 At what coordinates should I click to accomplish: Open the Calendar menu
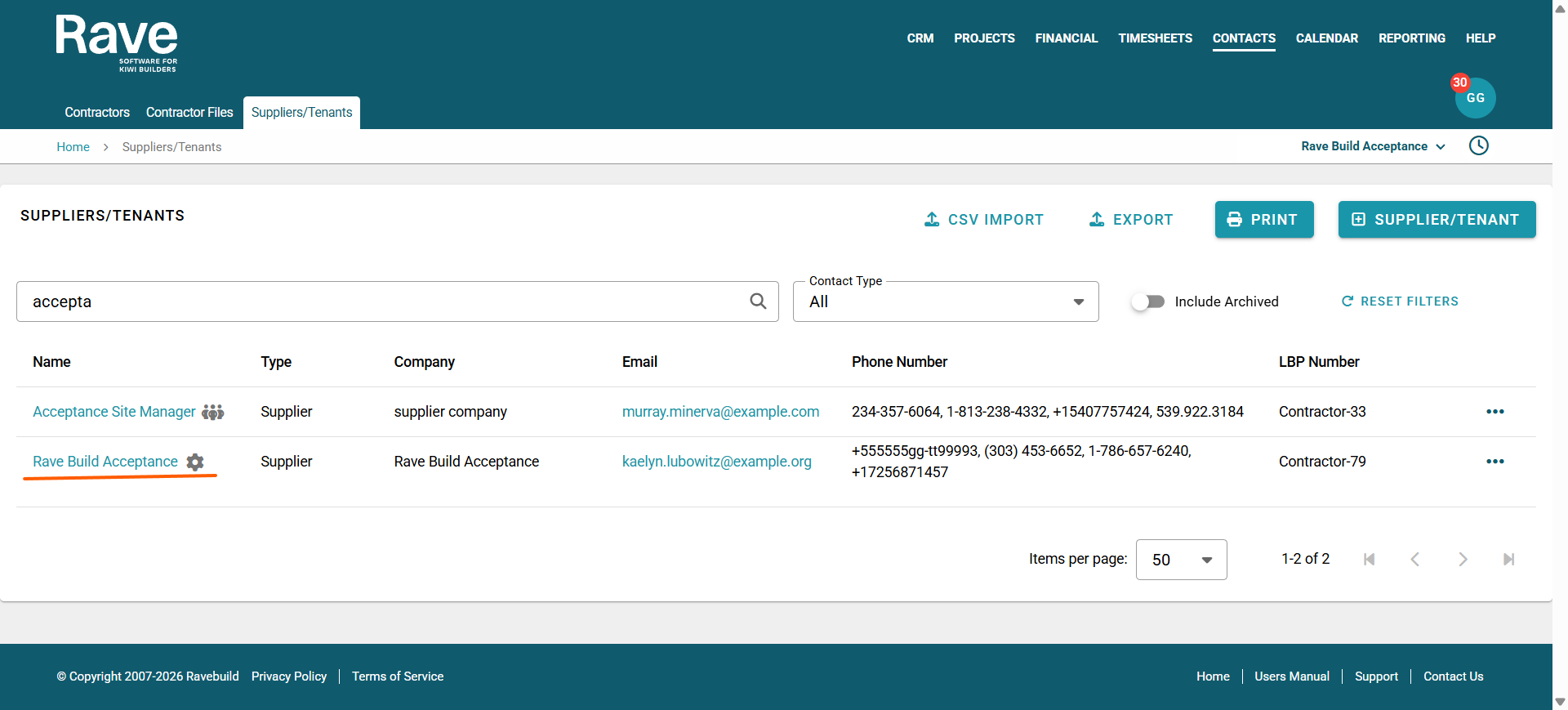click(x=1327, y=38)
